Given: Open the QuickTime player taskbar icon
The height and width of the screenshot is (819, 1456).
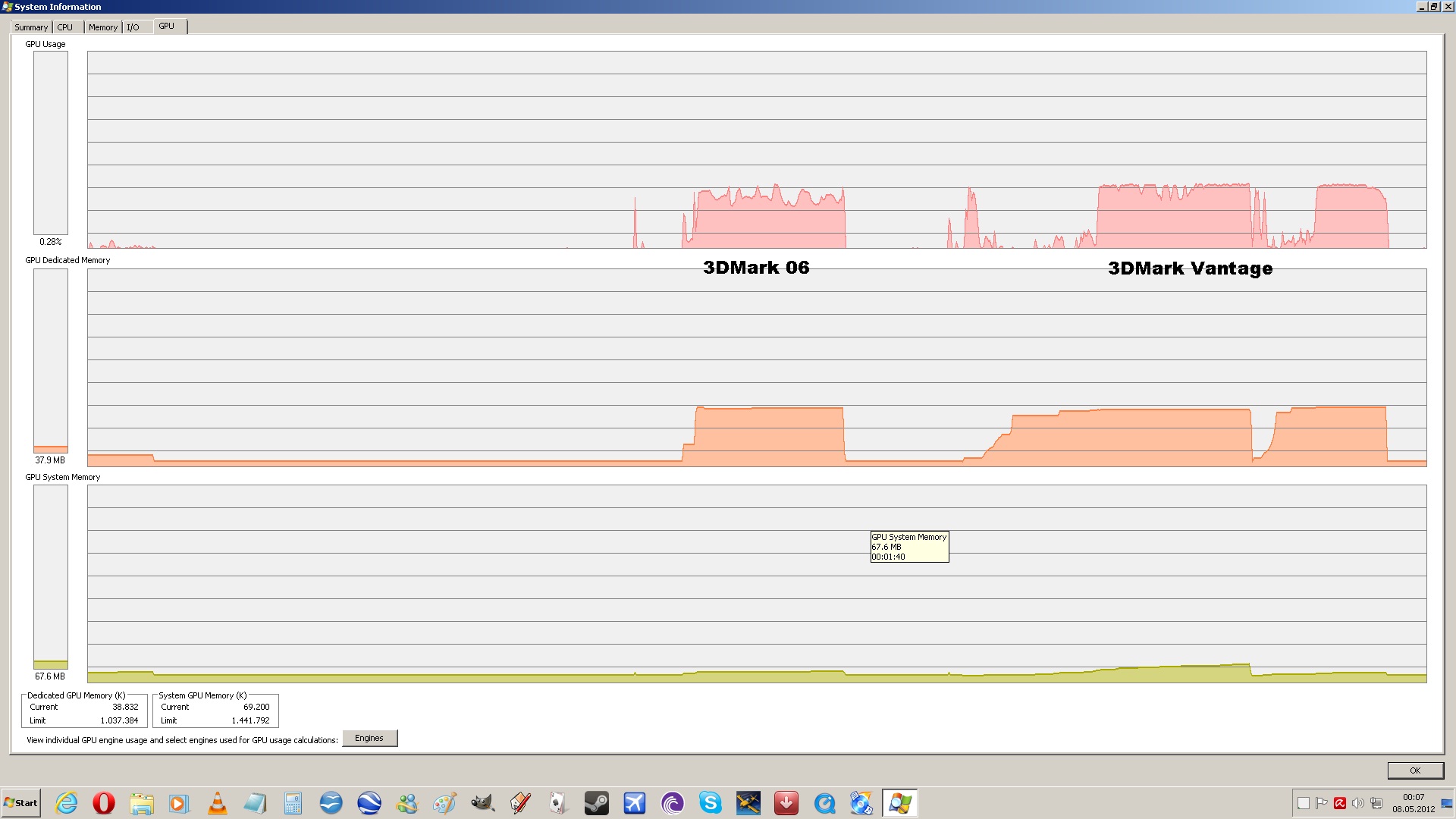Looking at the screenshot, I should tap(824, 803).
